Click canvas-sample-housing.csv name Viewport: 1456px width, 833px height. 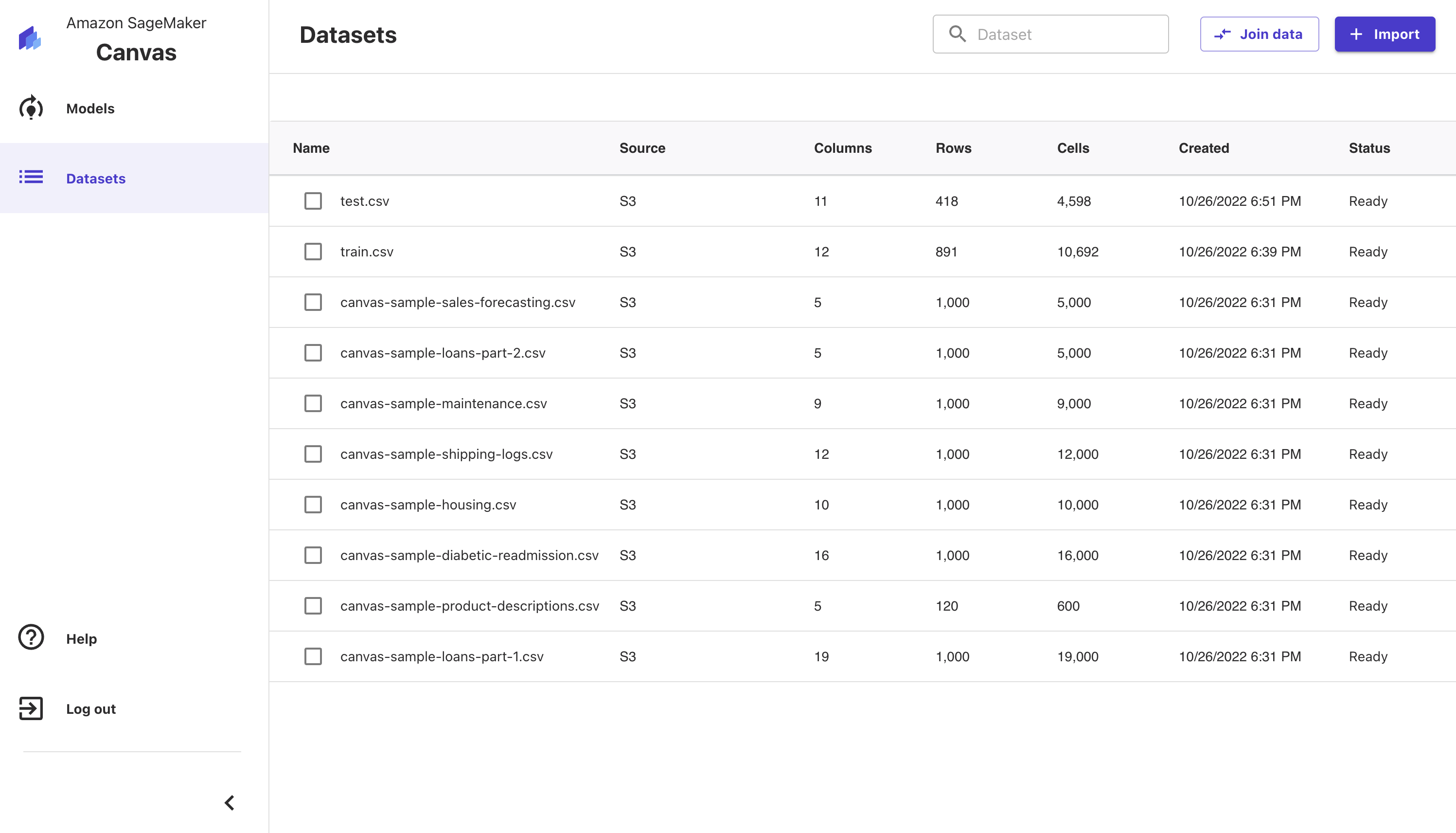[427, 505]
